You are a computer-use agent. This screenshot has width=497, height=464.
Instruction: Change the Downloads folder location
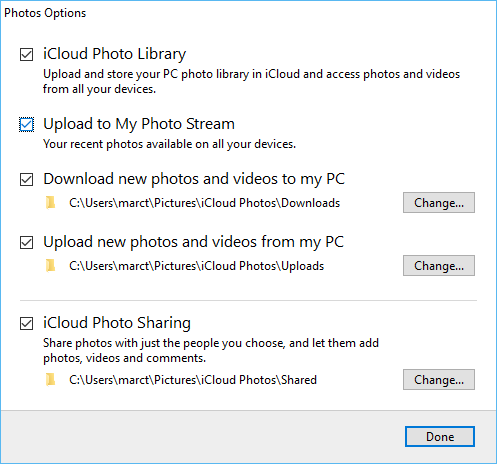point(439,203)
